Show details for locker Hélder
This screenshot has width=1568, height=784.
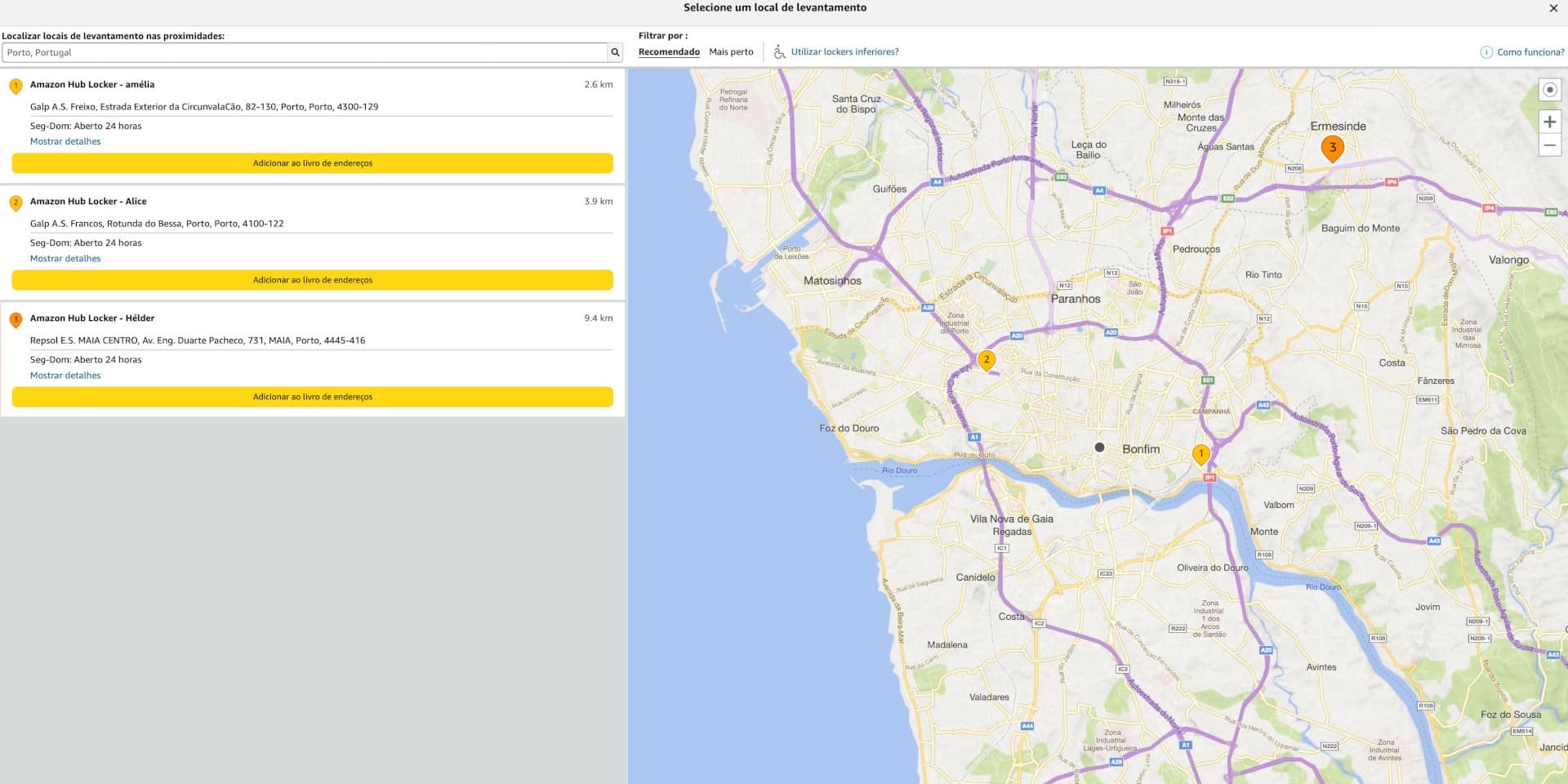65,376
